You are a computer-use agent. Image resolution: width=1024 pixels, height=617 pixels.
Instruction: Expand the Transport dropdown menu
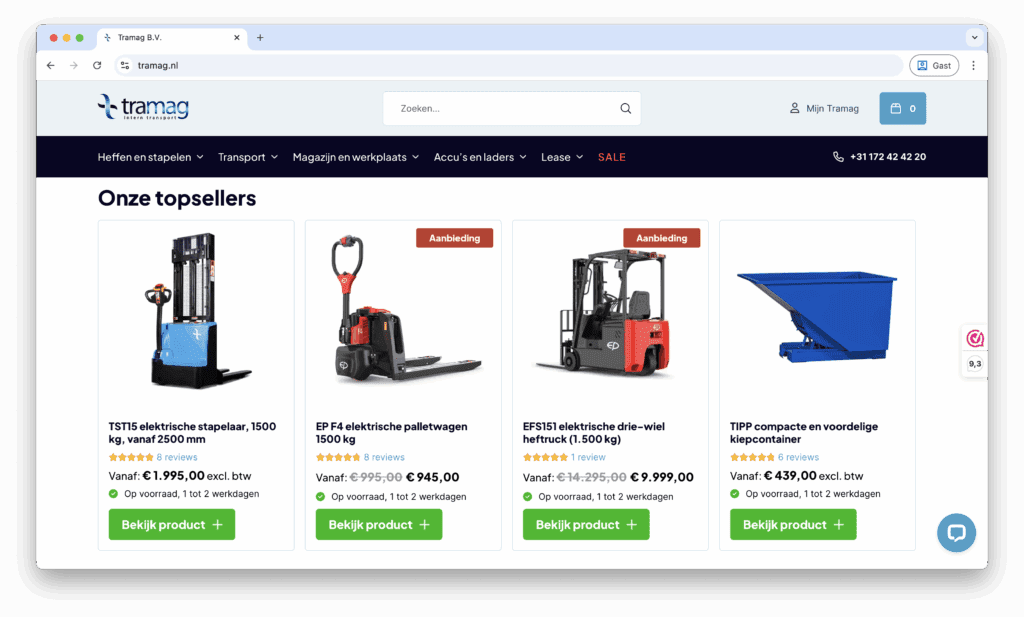pyautogui.click(x=248, y=157)
